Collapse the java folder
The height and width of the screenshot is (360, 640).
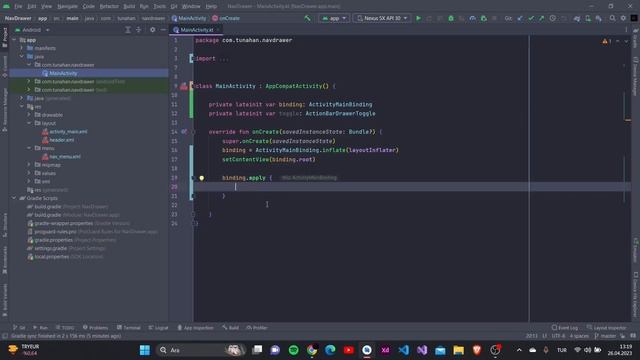click(22, 56)
